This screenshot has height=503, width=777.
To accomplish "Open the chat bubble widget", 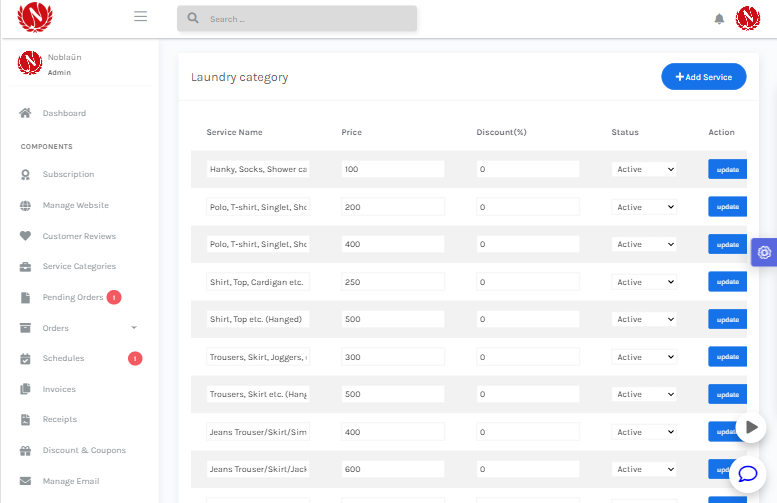I will (x=747, y=474).
